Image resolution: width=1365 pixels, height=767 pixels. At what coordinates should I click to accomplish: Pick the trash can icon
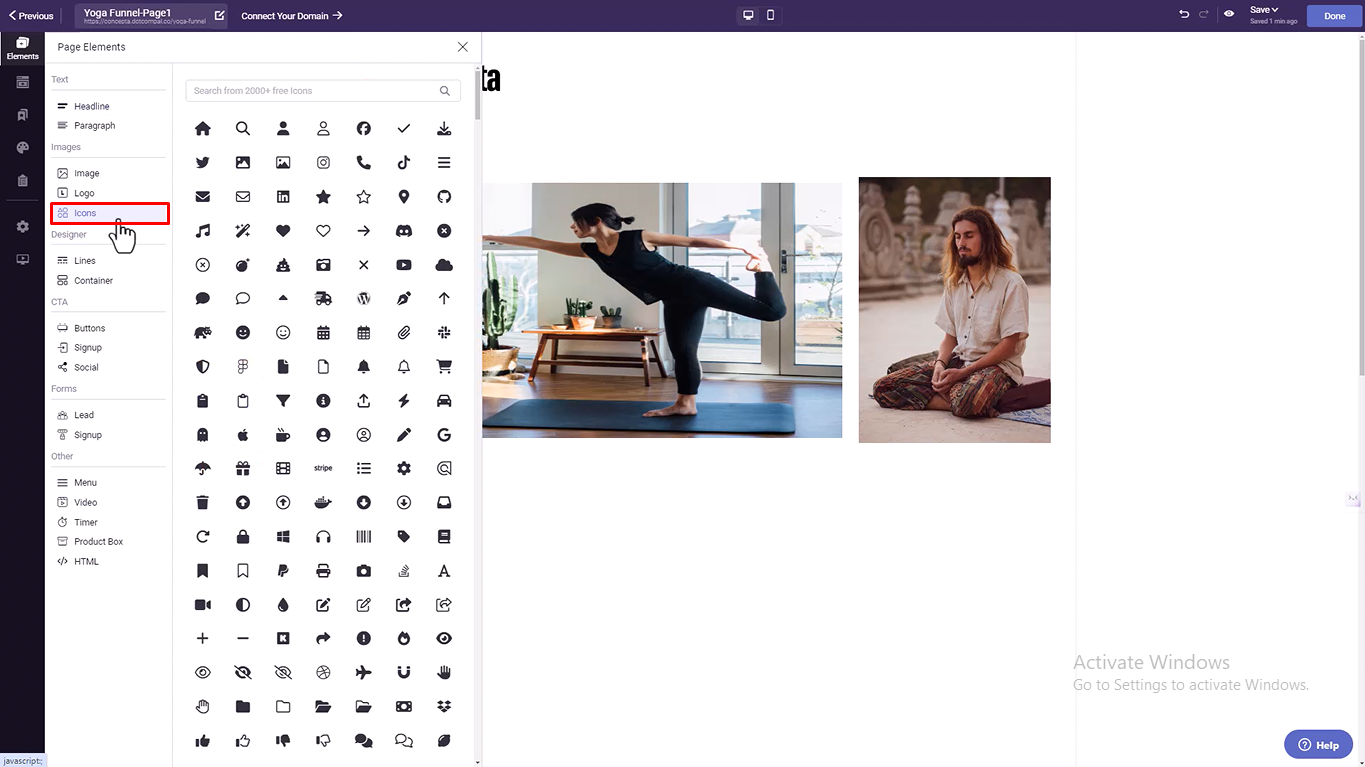click(x=203, y=503)
